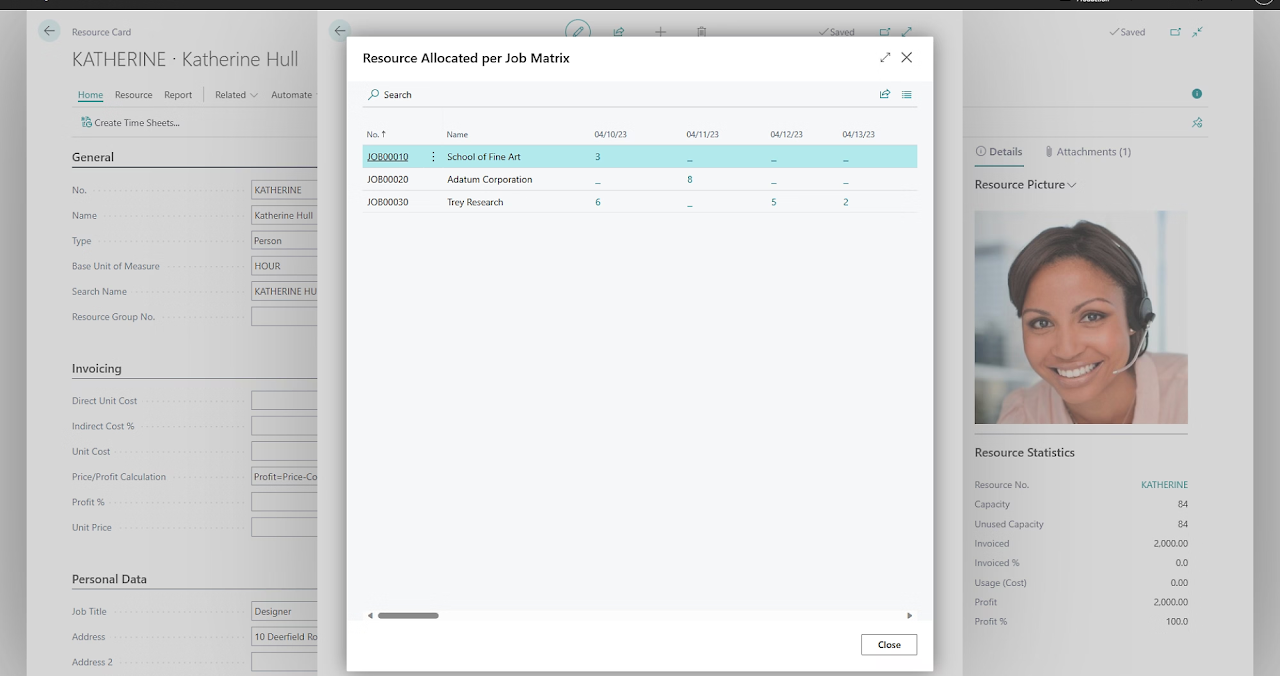Click the pin icon on the right pane
Screen dimensions: 1280x676
(1197, 123)
